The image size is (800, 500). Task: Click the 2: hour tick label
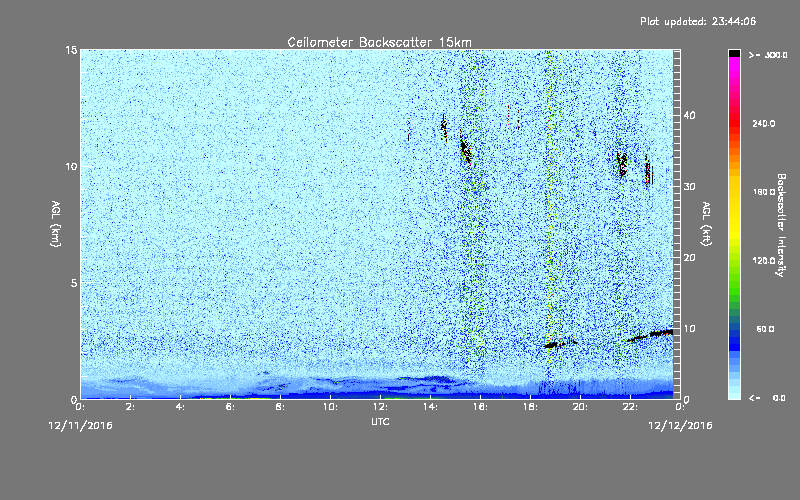[x=130, y=407]
